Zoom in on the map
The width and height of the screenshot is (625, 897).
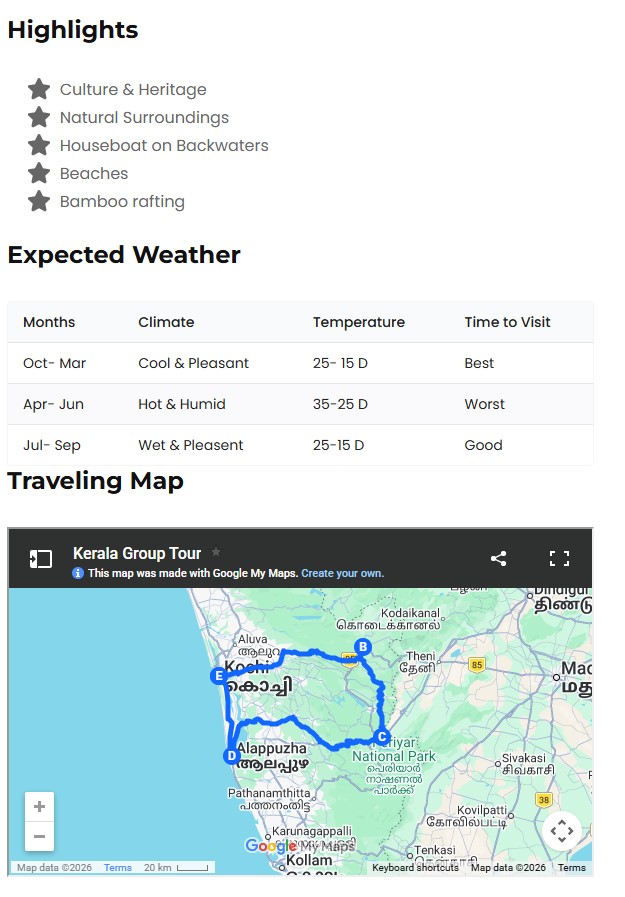pos(39,807)
